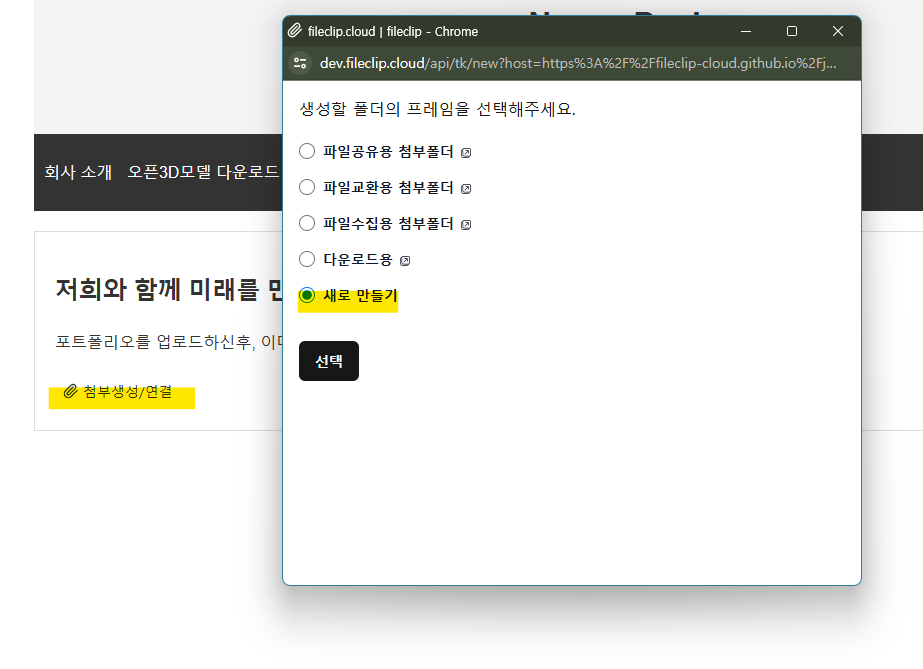
Task: Choose the 파일수집용 첨부폴더 option
Action: (307, 223)
